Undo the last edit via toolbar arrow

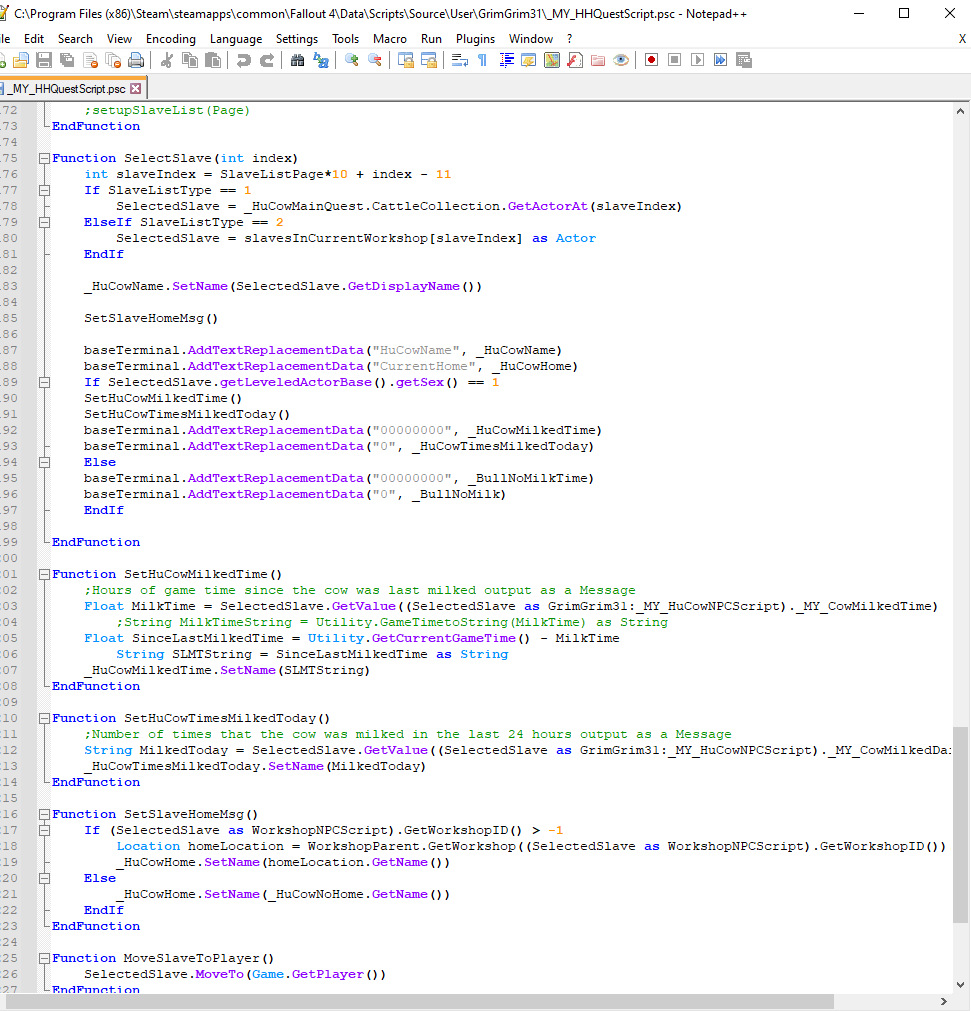click(244, 61)
